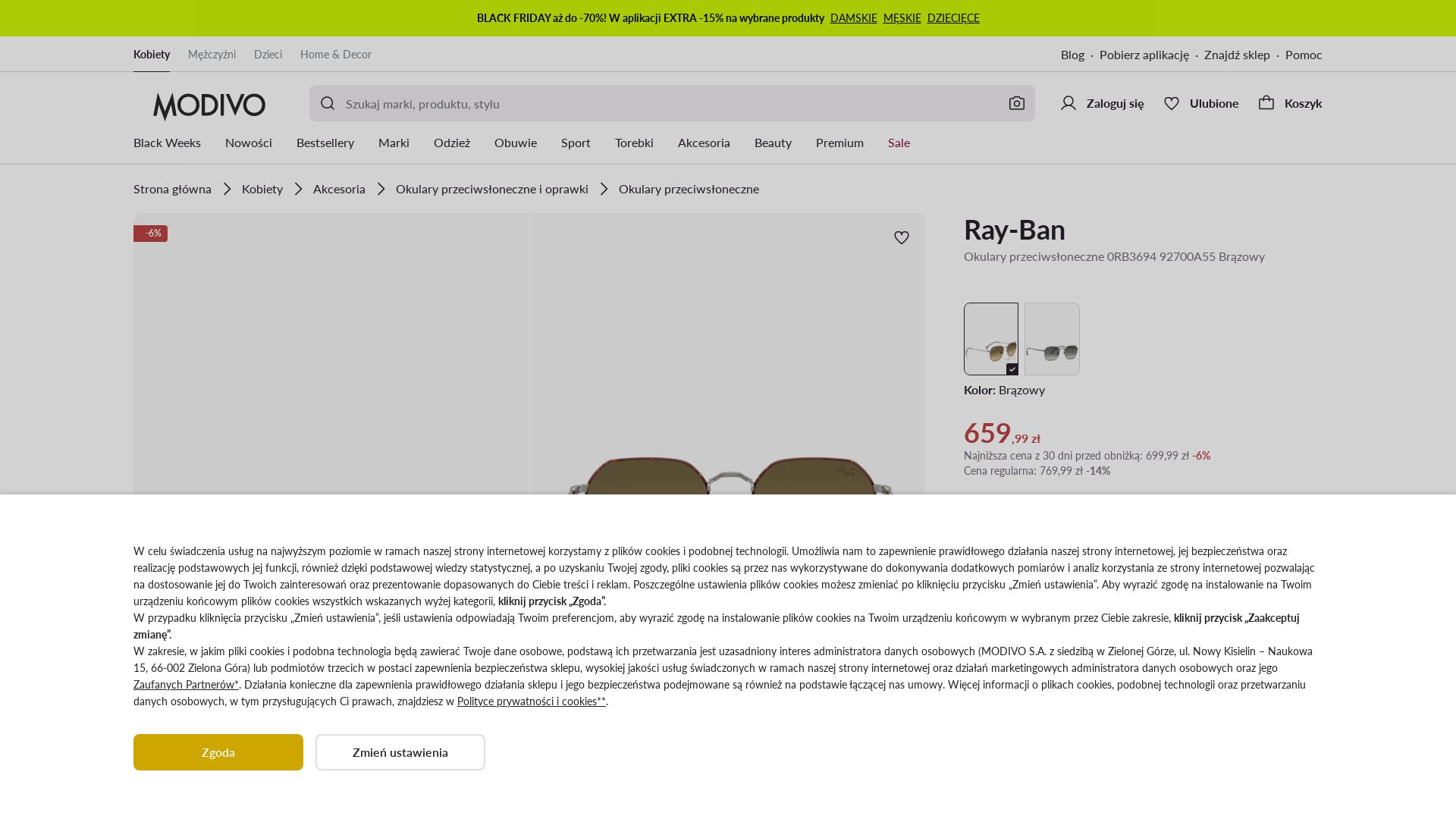Open the Blog link
1456x819 pixels.
point(1072,55)
